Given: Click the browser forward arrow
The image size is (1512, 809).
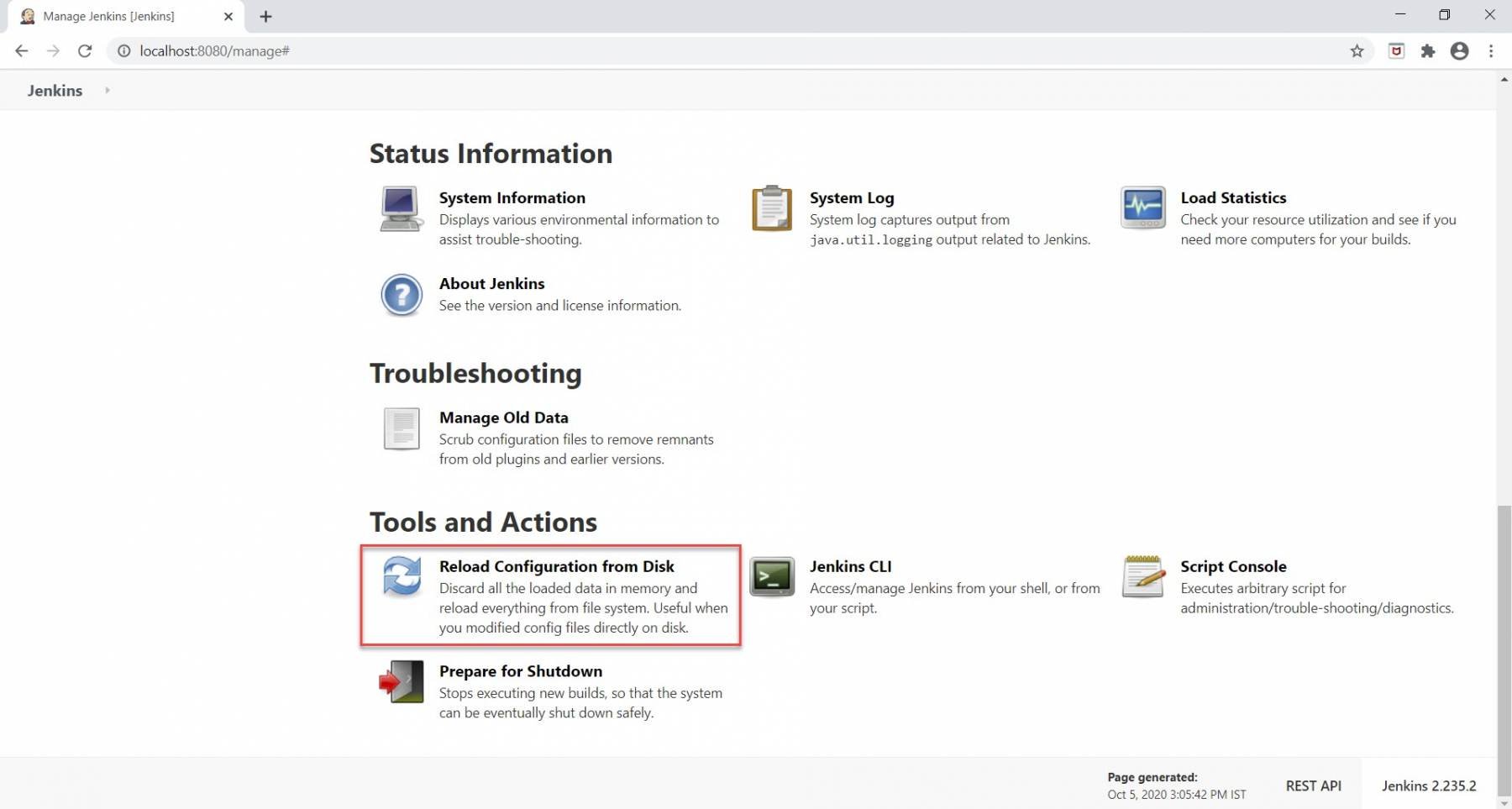Looking at the screenshot, I should [53, 51].
